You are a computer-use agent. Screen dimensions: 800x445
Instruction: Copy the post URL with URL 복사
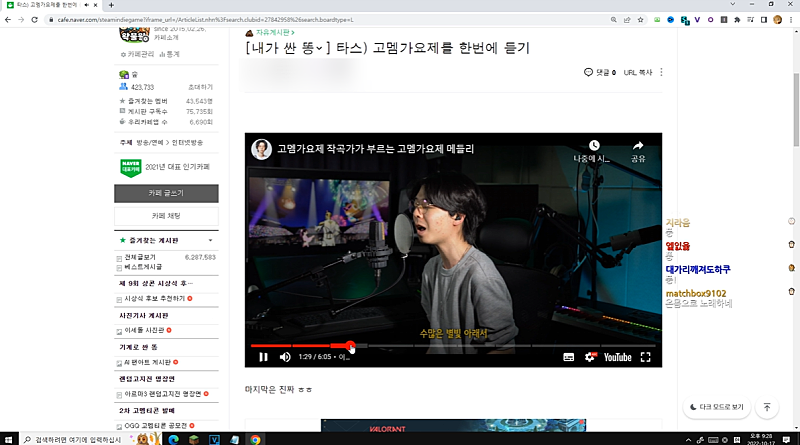[x=638, y=72]
